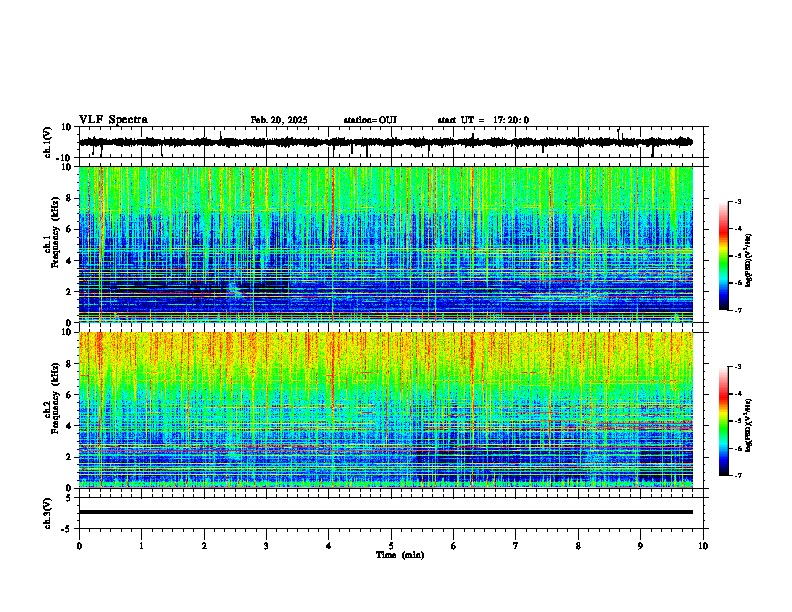Click the 'ch.1(V)' waveform axis label

48,142
